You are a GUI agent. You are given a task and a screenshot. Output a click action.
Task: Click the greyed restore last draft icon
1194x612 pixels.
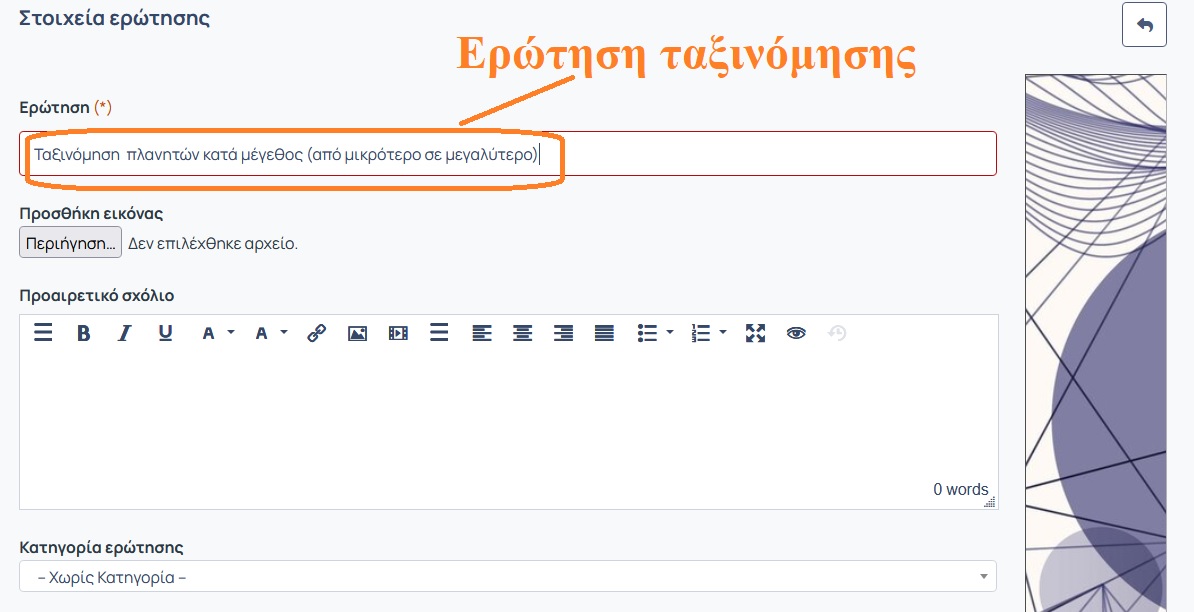(837, 333)
